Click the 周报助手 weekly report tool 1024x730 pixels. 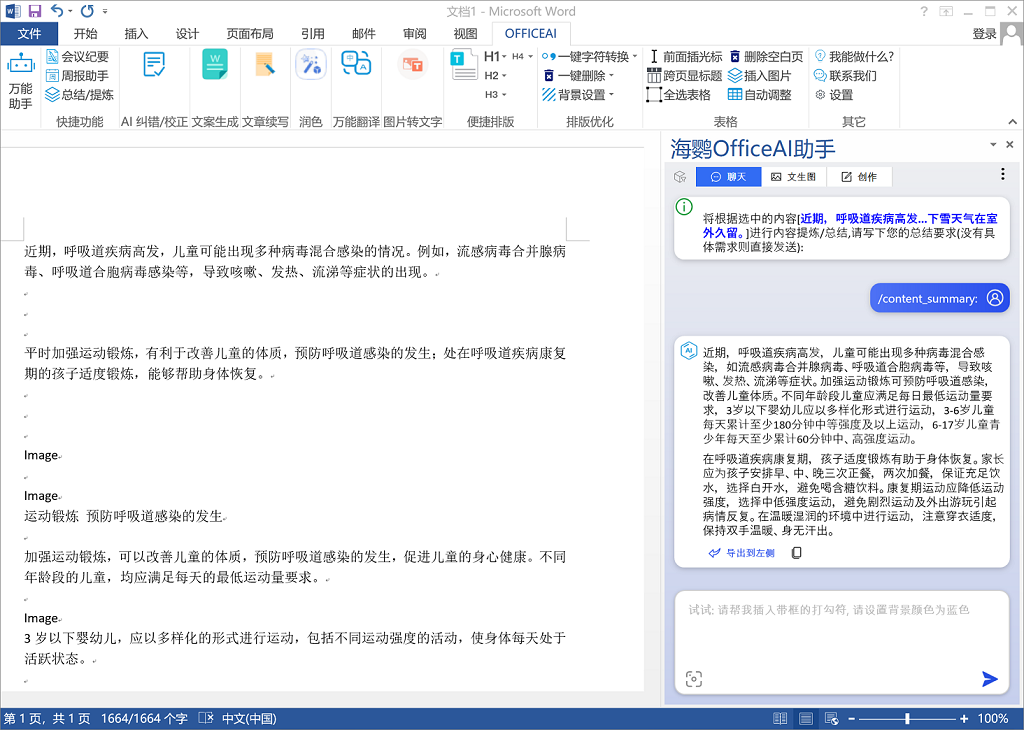point(78,76)
